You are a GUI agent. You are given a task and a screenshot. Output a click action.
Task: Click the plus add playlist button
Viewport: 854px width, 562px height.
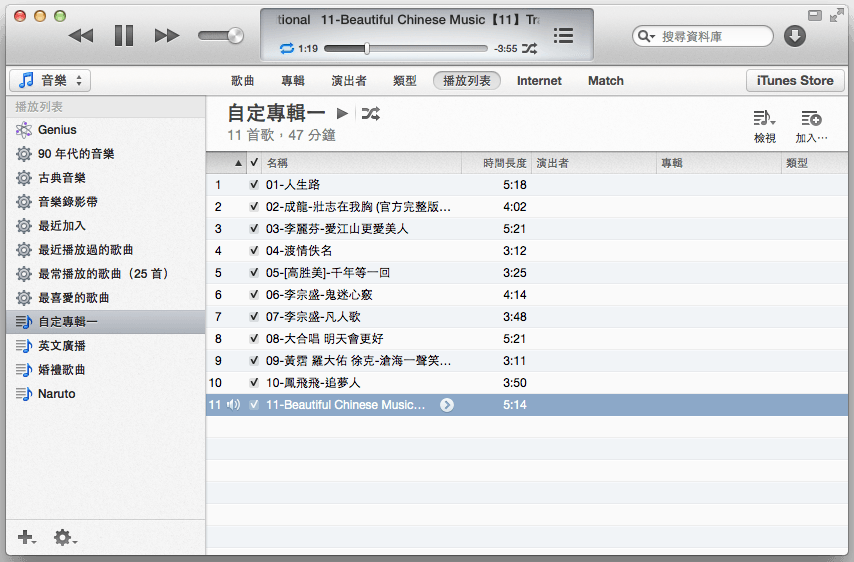[x=26, y=537]
